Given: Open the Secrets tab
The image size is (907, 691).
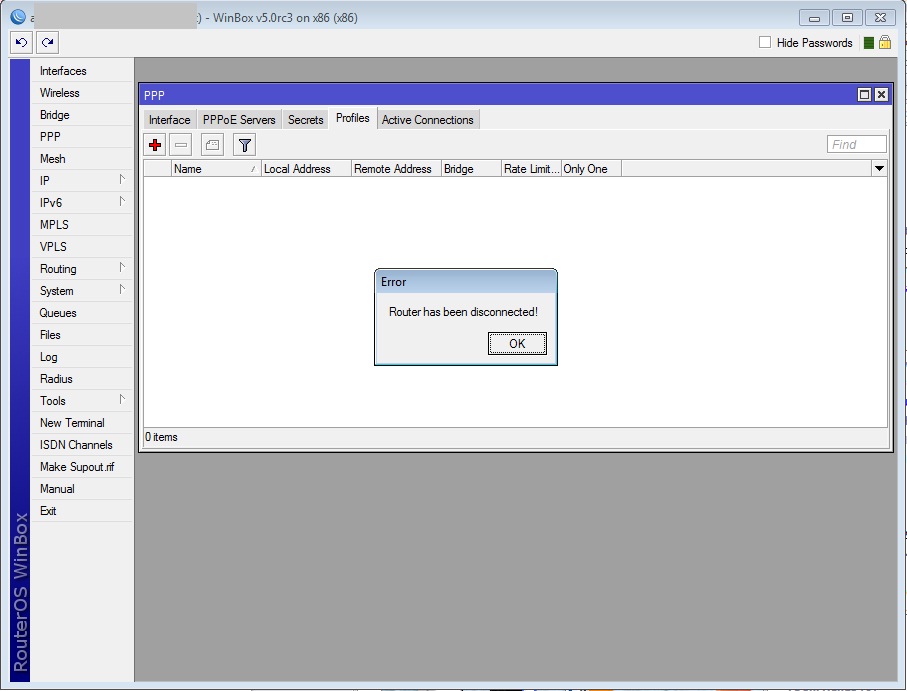Looking at the screenshot, I should click(305, 120).
